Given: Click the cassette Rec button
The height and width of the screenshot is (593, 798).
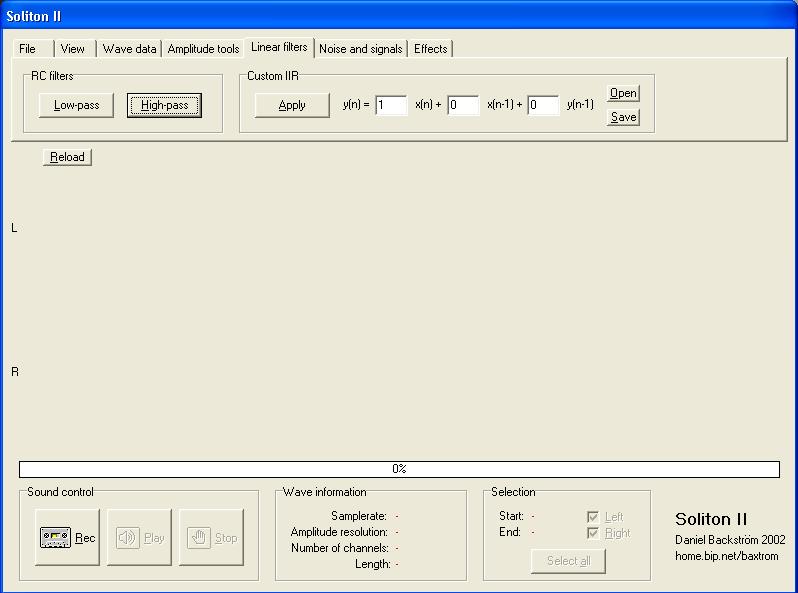Looking at the screenshot, I should click(68, 538).
